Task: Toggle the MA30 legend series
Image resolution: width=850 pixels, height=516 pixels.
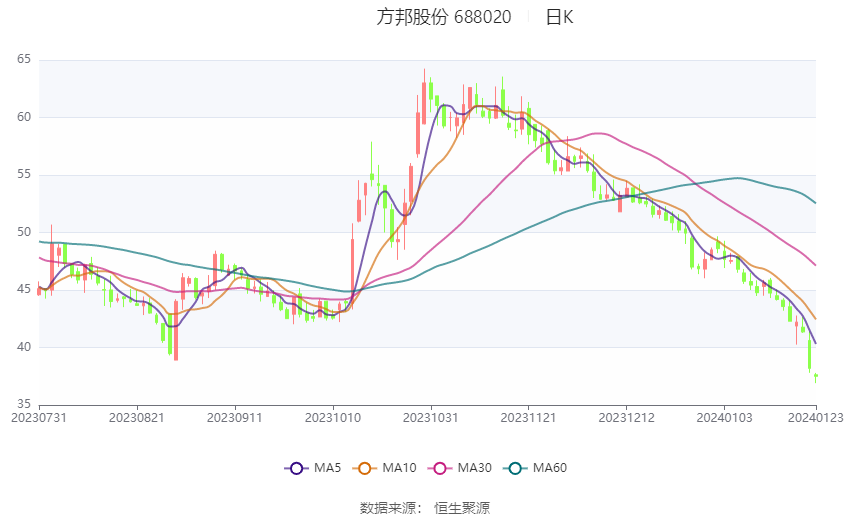Action: (460, 468)
